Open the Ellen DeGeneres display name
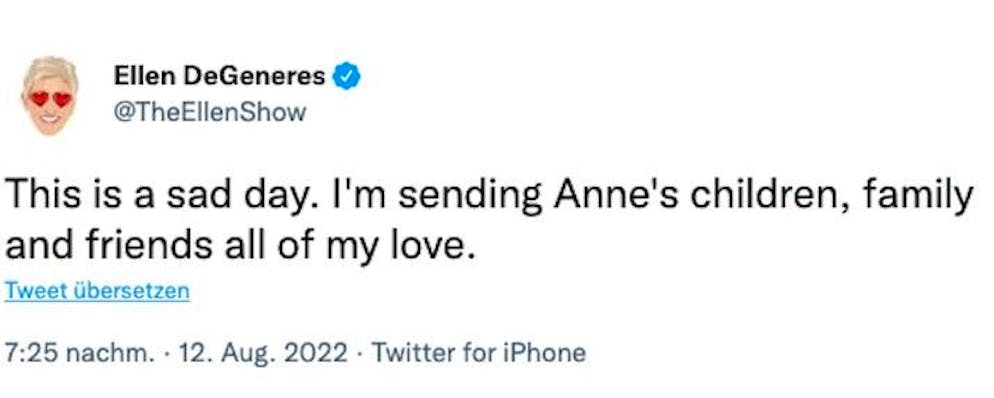Screen dimensions: 994x398 219,77
